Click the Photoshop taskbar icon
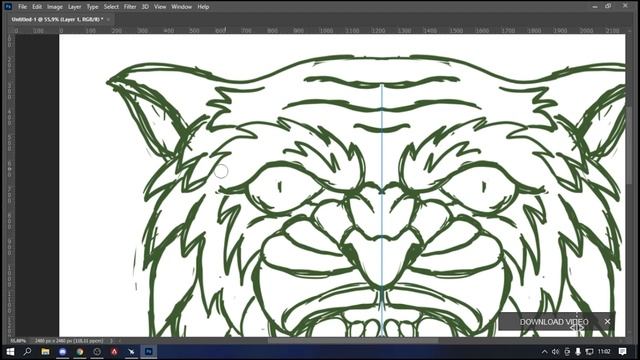The image size is (640, 360). click(149, 351)
